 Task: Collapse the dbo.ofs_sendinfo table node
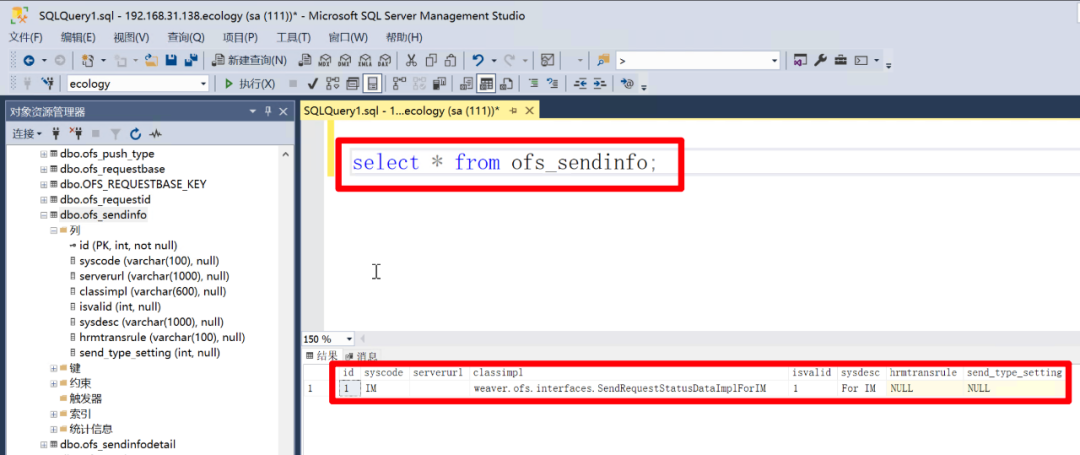pyautogui.click(x=43, y=215)
